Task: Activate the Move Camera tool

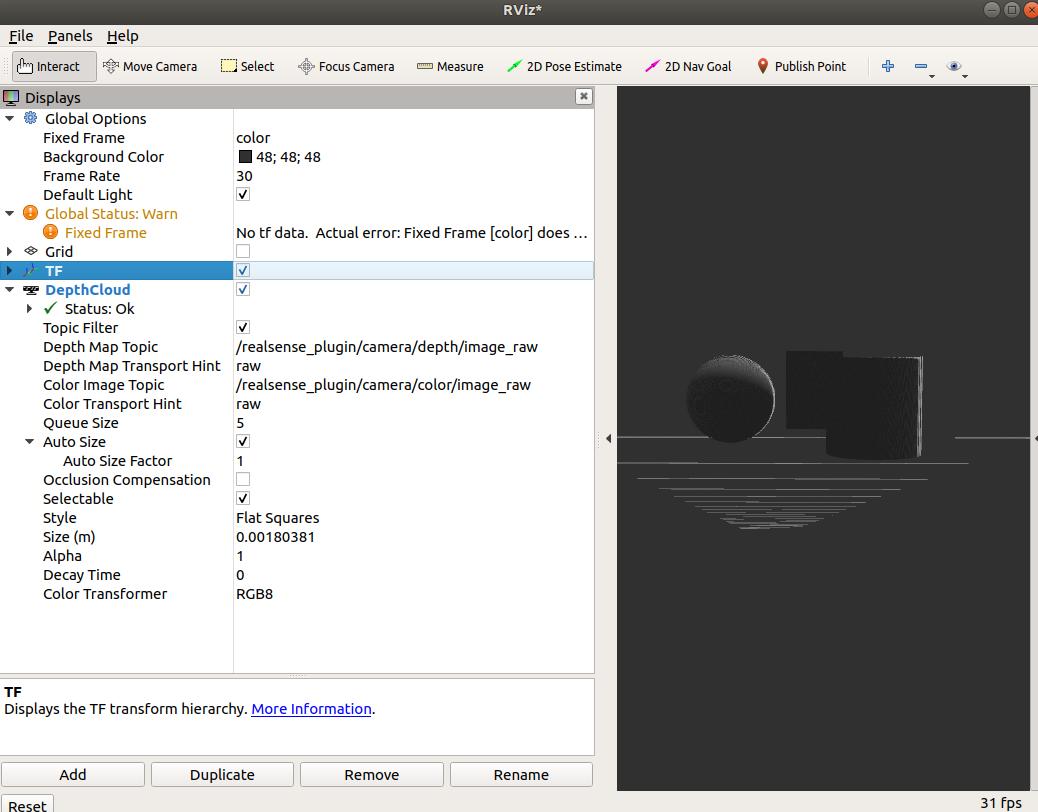Action: pyautogui.click(x=150, y=66)
